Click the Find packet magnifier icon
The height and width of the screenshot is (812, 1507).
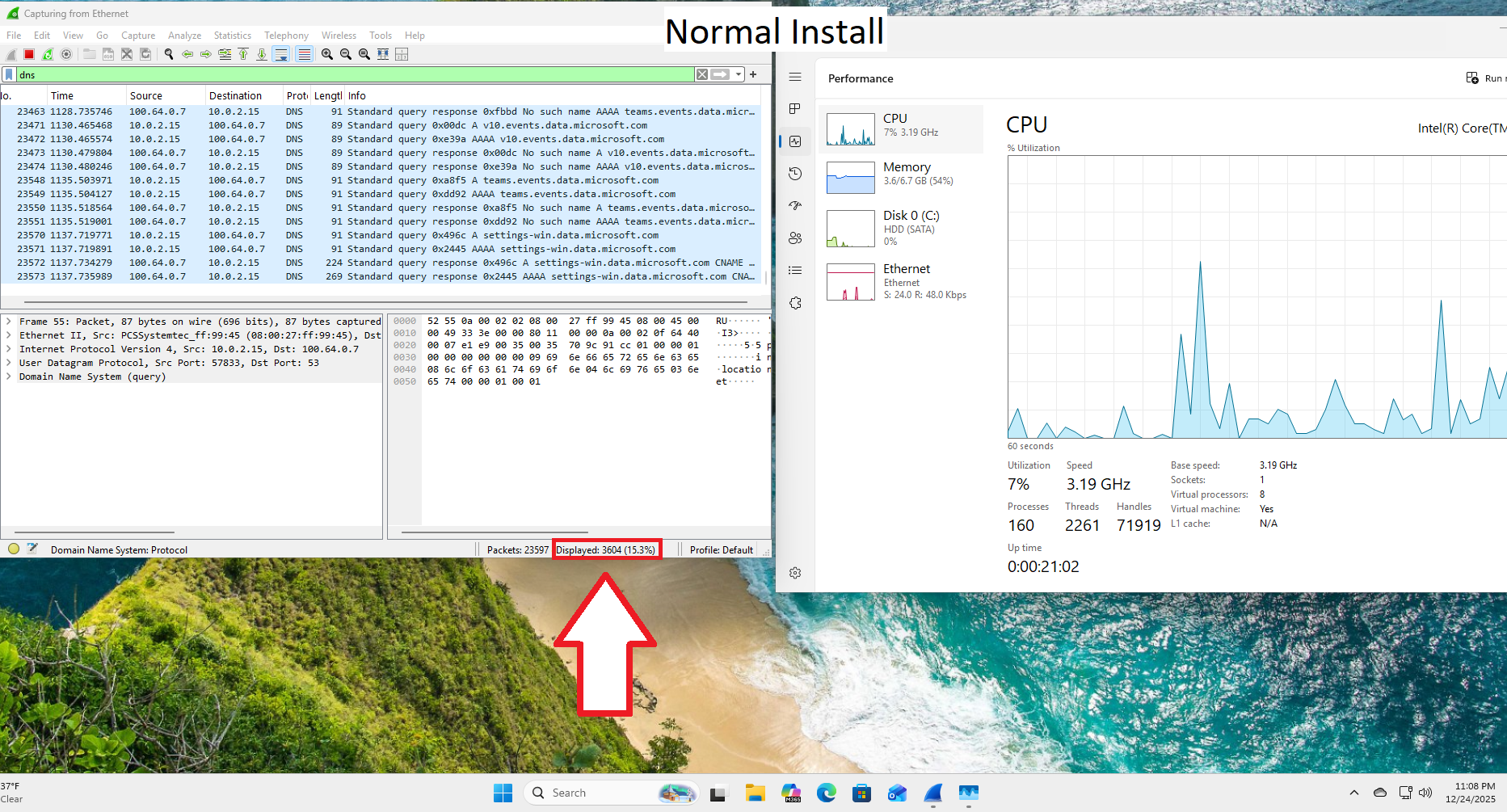tap(169, 54)
